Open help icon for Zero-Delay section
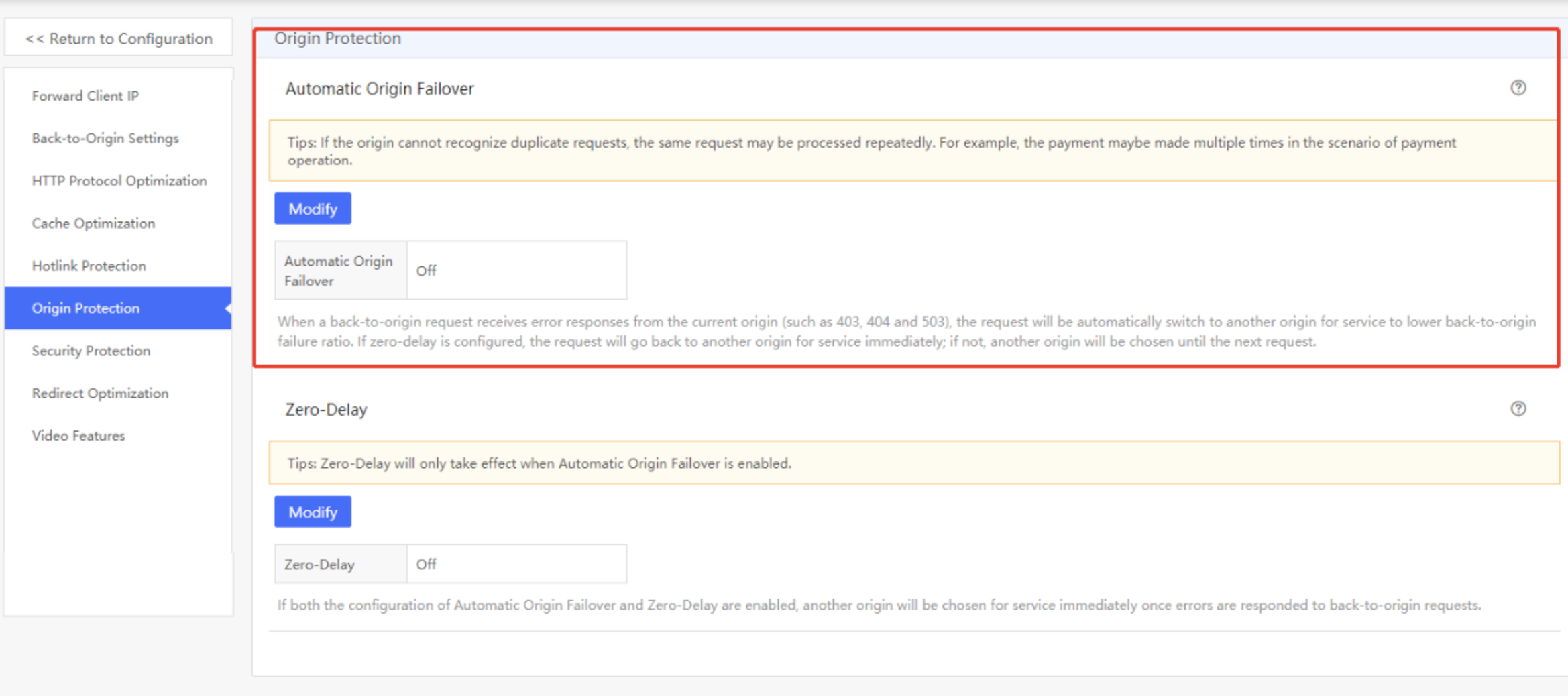 pos(1518,409)
